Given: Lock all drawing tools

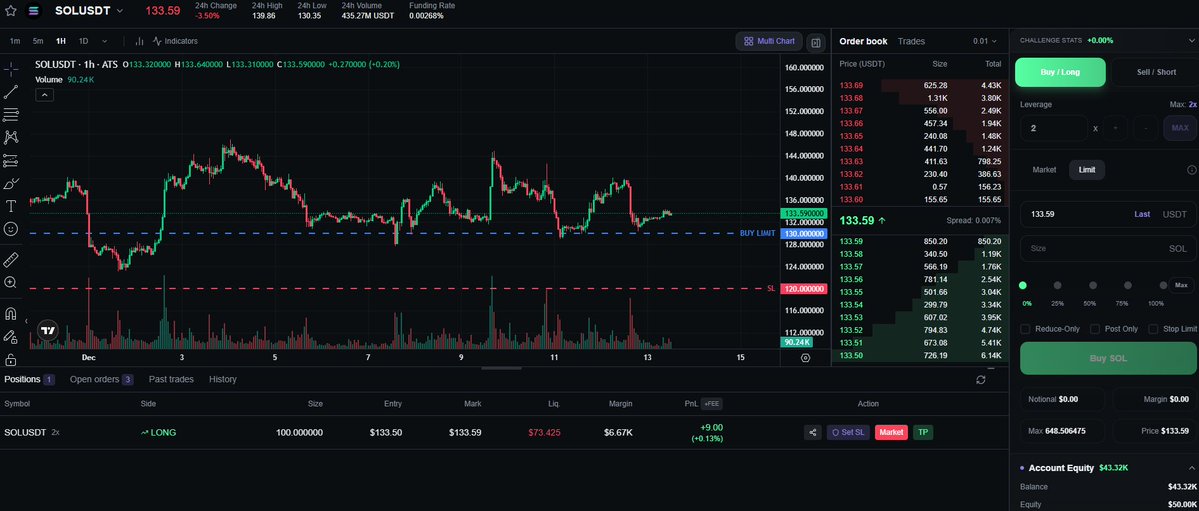Looking at the screenshot, I should (x=11, y=359).
